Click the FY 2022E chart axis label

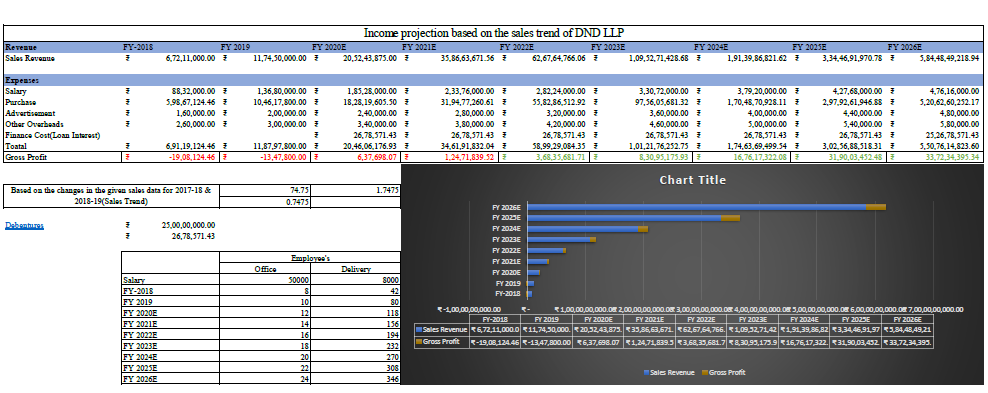click(x=507, y=251)
